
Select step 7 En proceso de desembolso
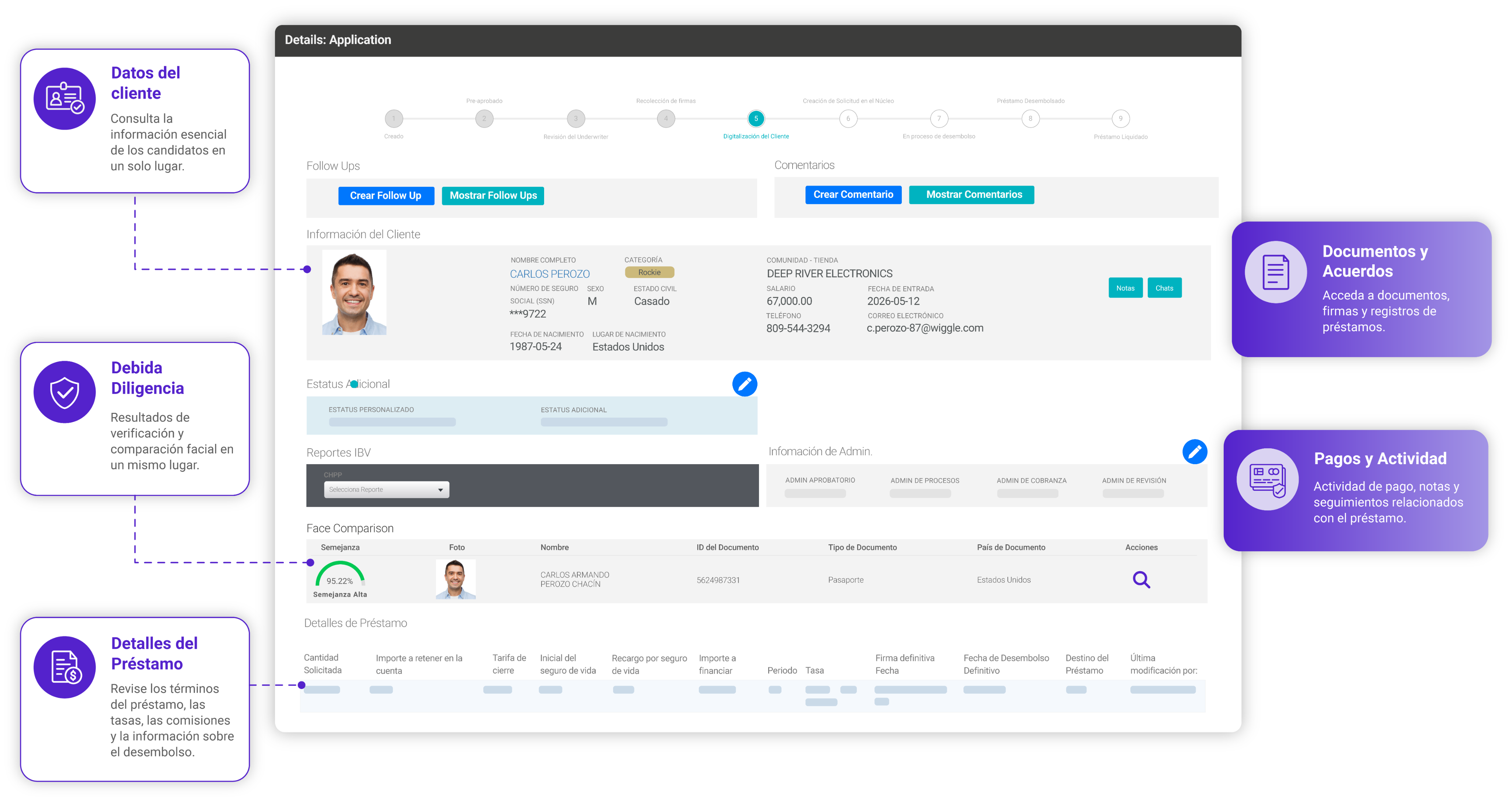coord(939,119)
